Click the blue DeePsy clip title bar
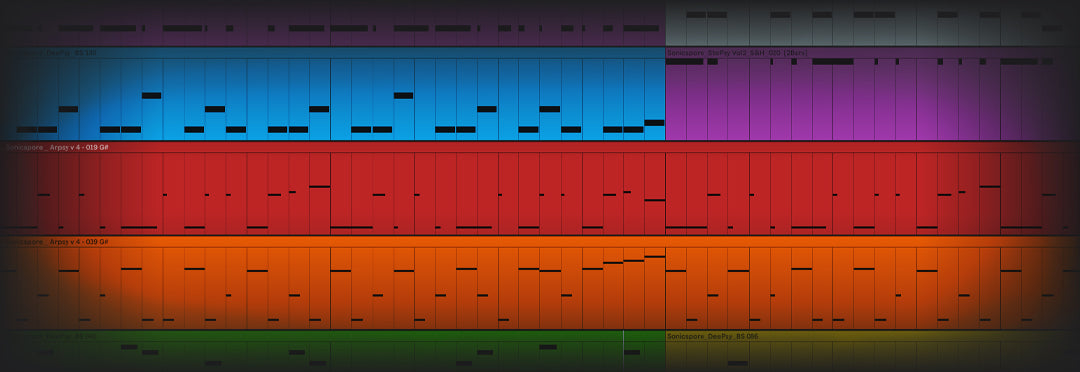This screenshot has height=372, width=1080. pyautogui.click(x=333, y=53)
